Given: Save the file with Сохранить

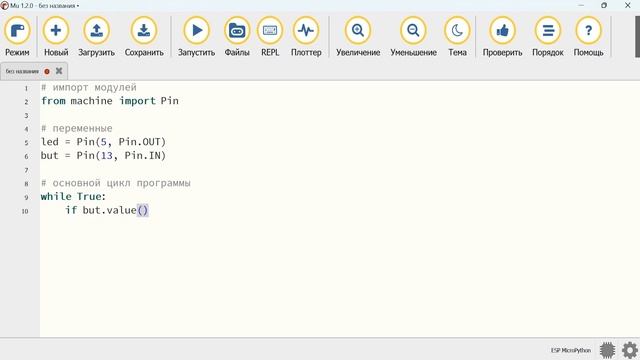Looking at the screenshot, I should click(144, 37).
